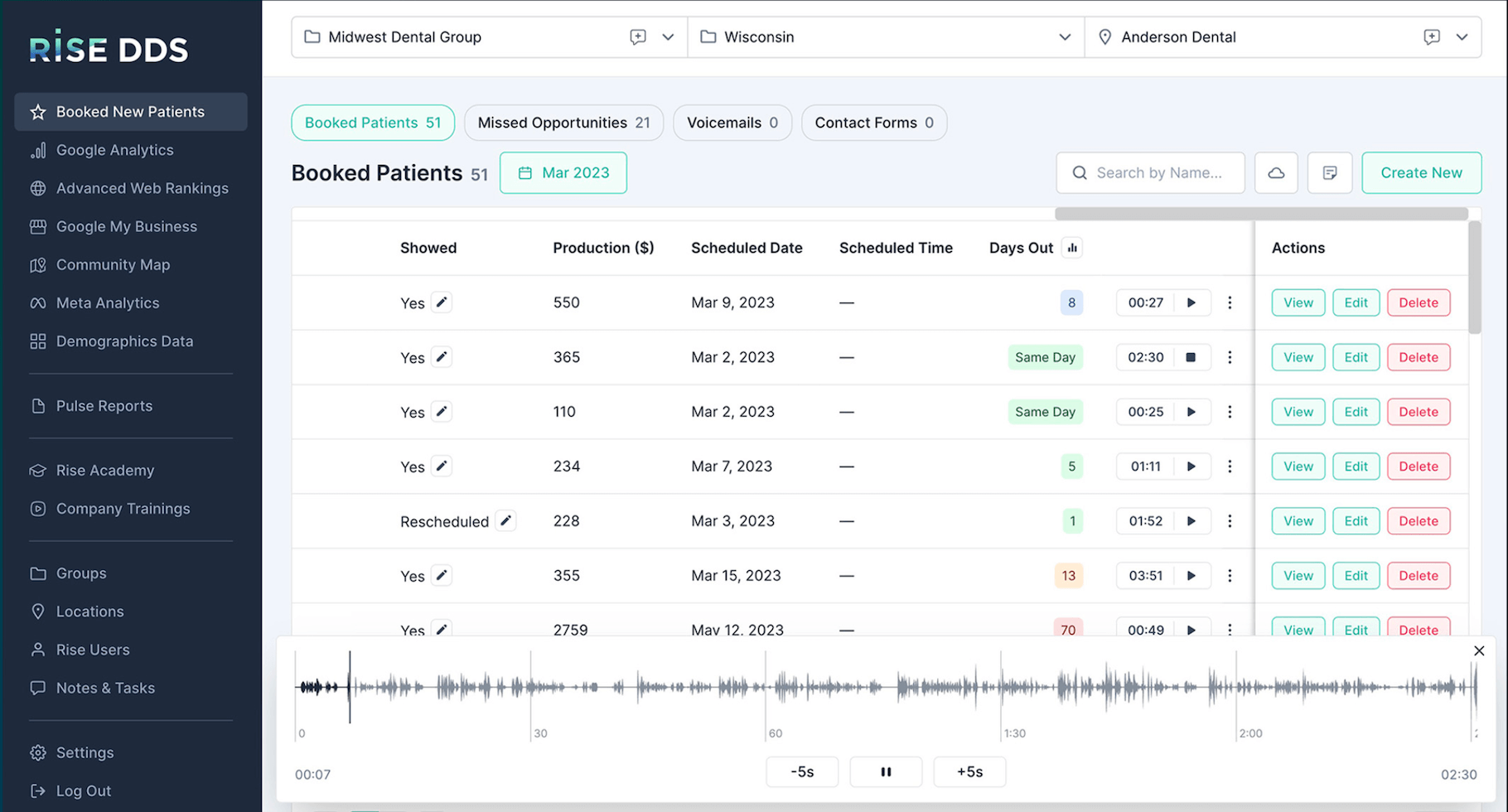Play the 01:11 call recording
Image resolution: width=1508 pixels, height=812 pixels.
(x=1191, y=466)
